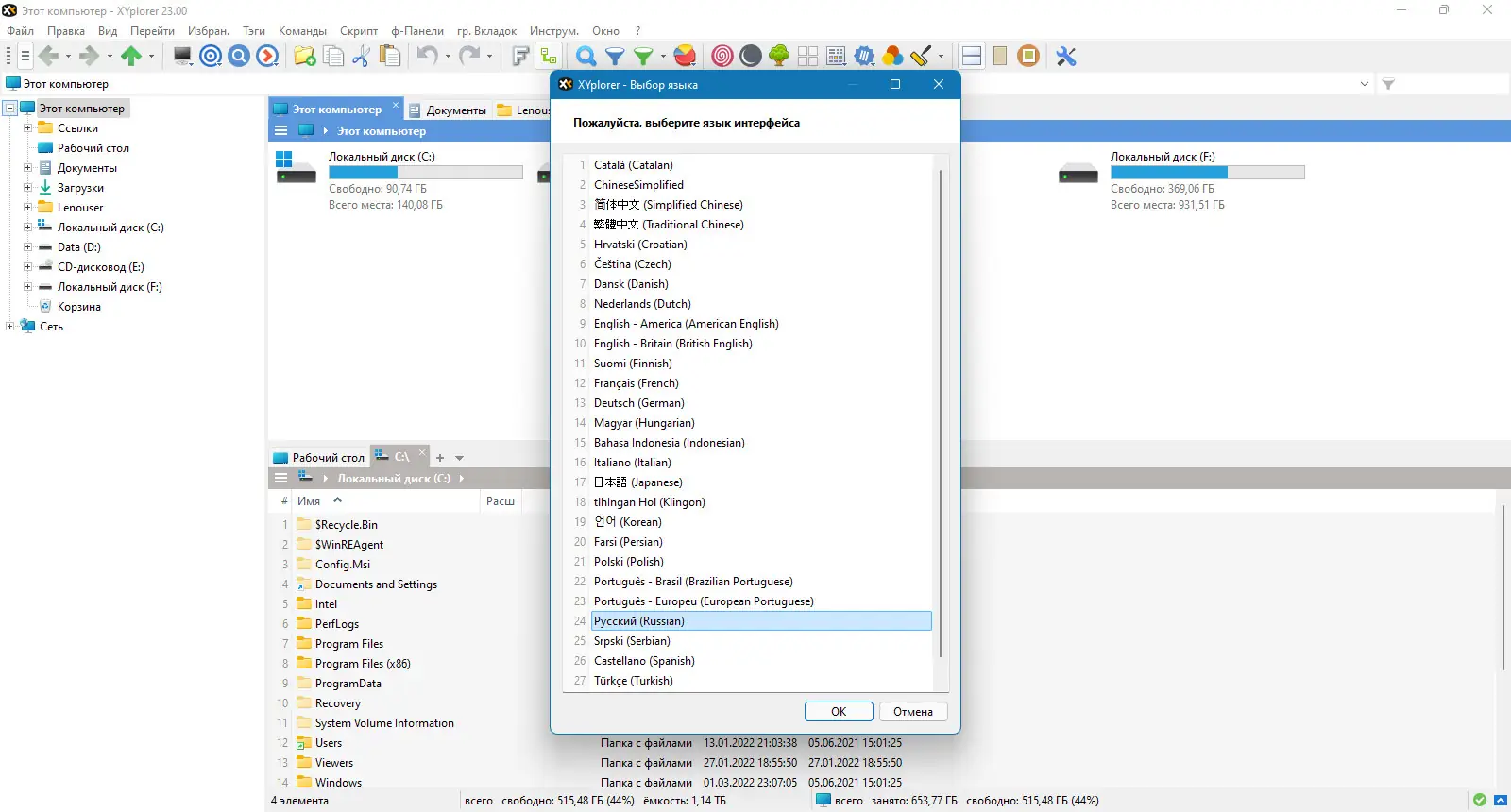This screenshot has width=1511, height=812.
Task: Click the Forward arrow in the main toolbar
Action: 90,57
